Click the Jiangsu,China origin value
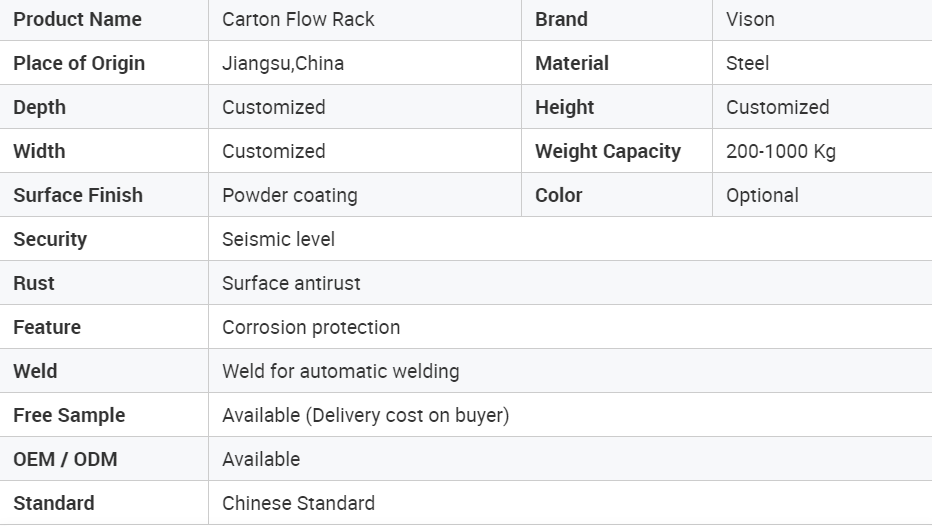Screen dimensions: 932x526 tap(283, 64)
